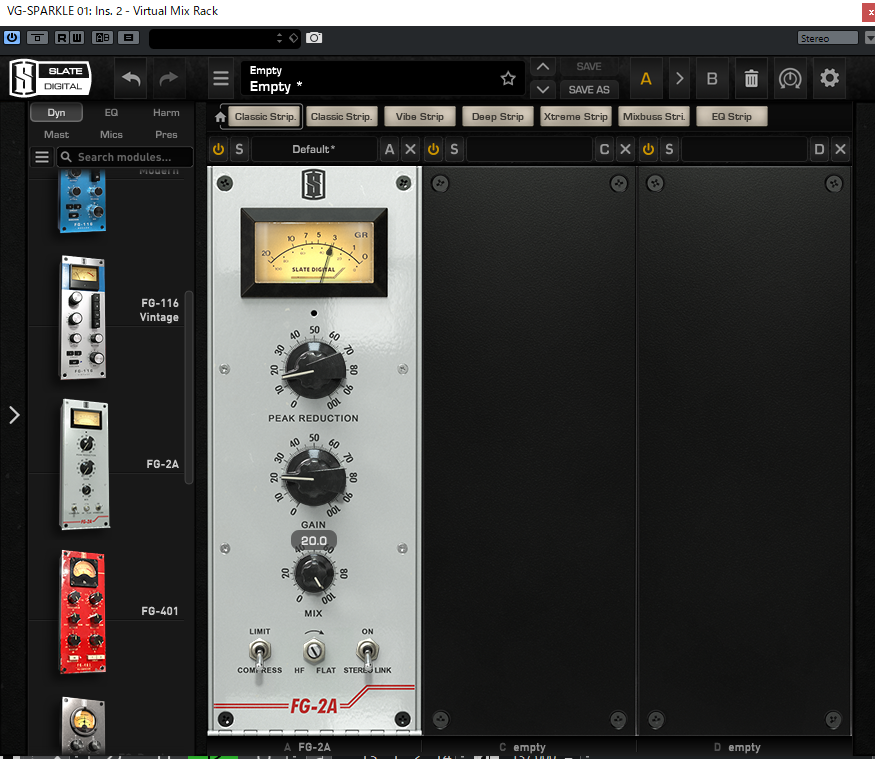Screen dimensions: 875x759
Task: Toggle power for slot C module
Action: [x=433, y=150]
